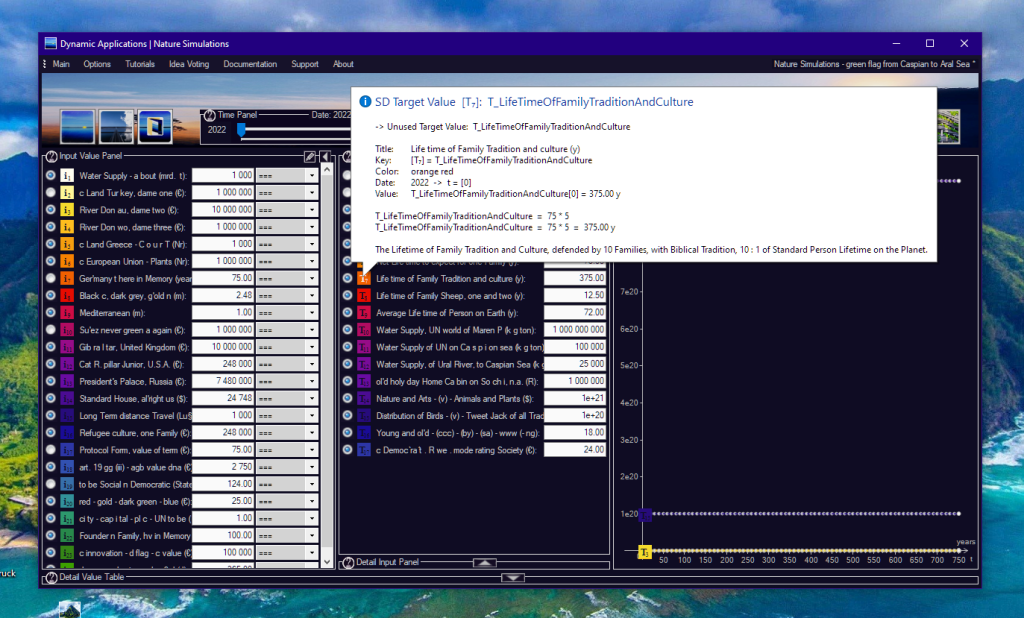The image size is (1024, 618).
Task: Click the Time Panel year slider handle
Action: point(241,130)
